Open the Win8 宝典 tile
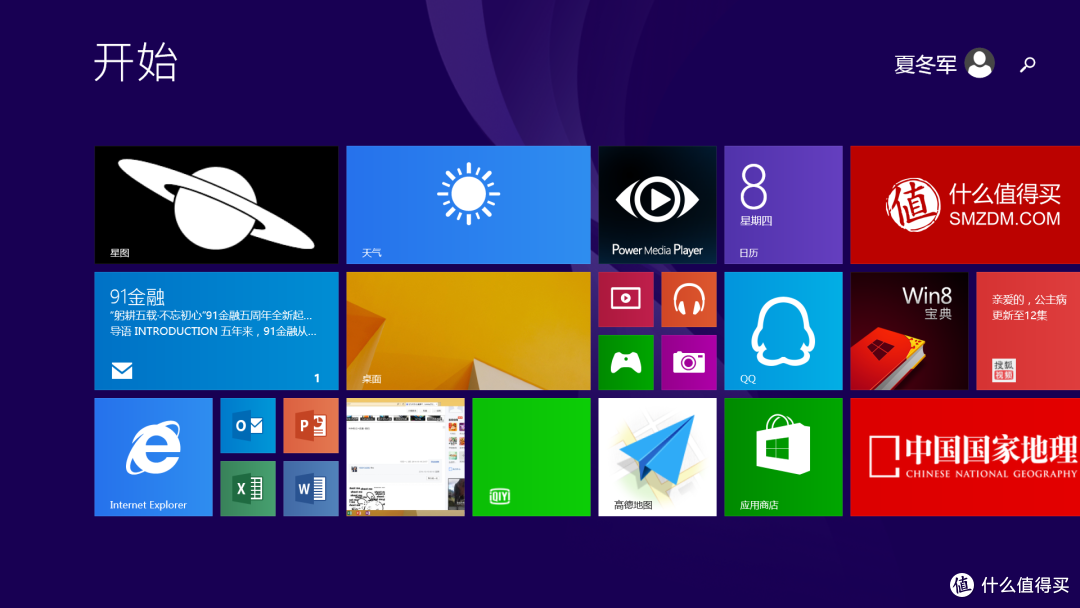1080x608 pixels. point(909,331)
